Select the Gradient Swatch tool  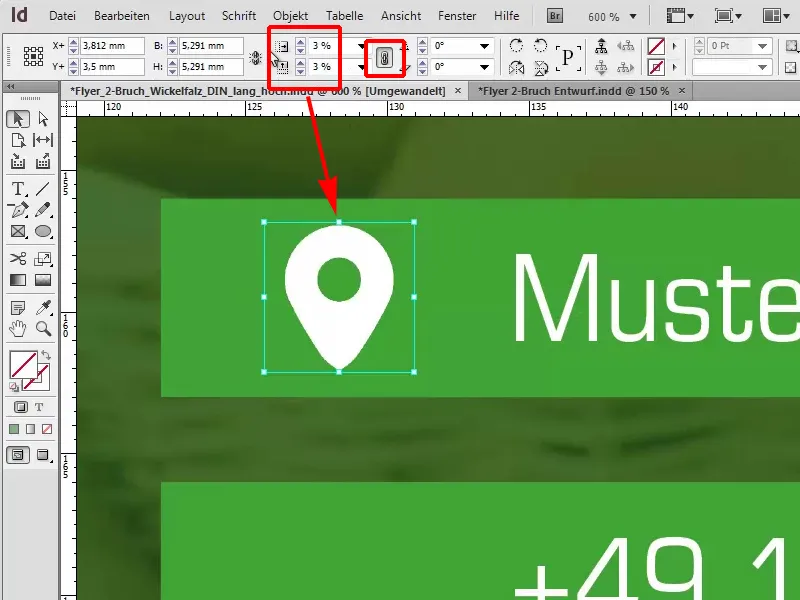tap(18, 280)
